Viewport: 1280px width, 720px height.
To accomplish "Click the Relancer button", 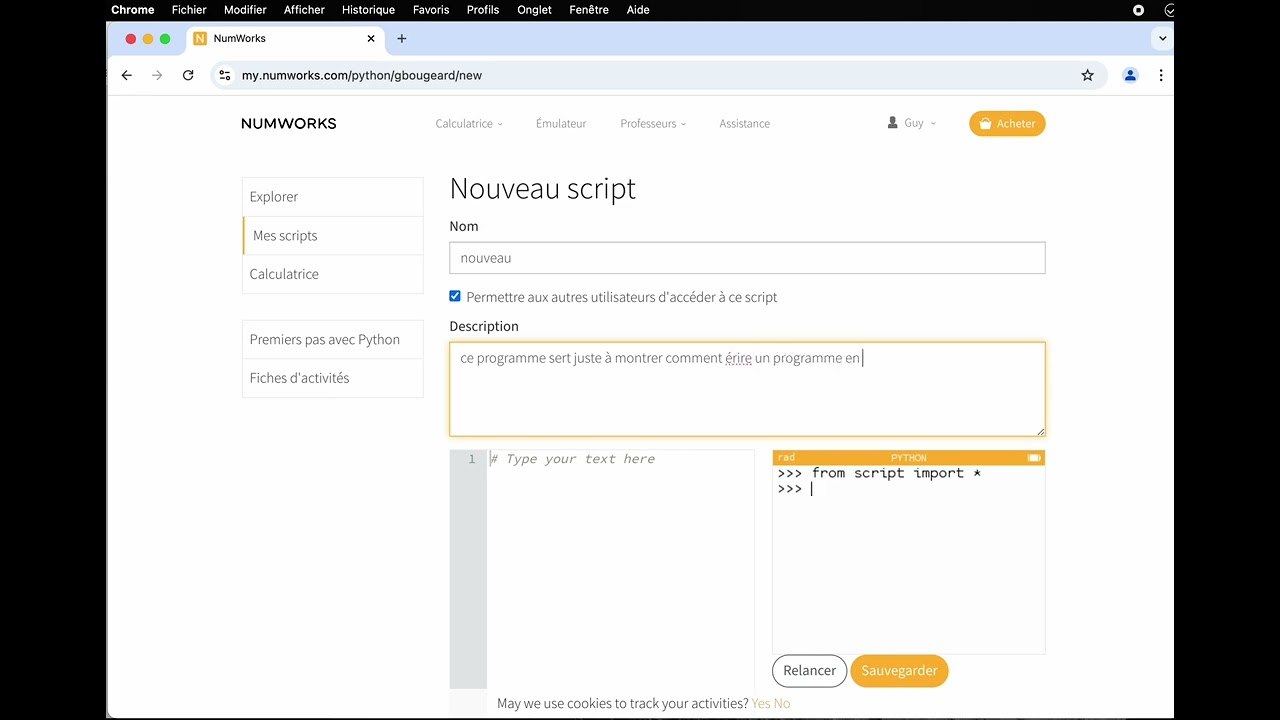I will click(810, 671).
